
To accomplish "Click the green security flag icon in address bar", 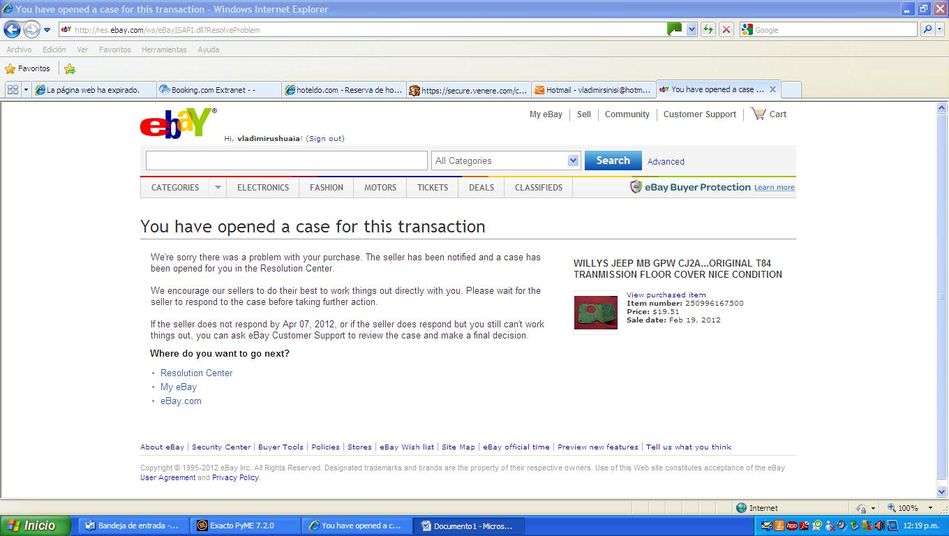I will [x=674, y=29].
